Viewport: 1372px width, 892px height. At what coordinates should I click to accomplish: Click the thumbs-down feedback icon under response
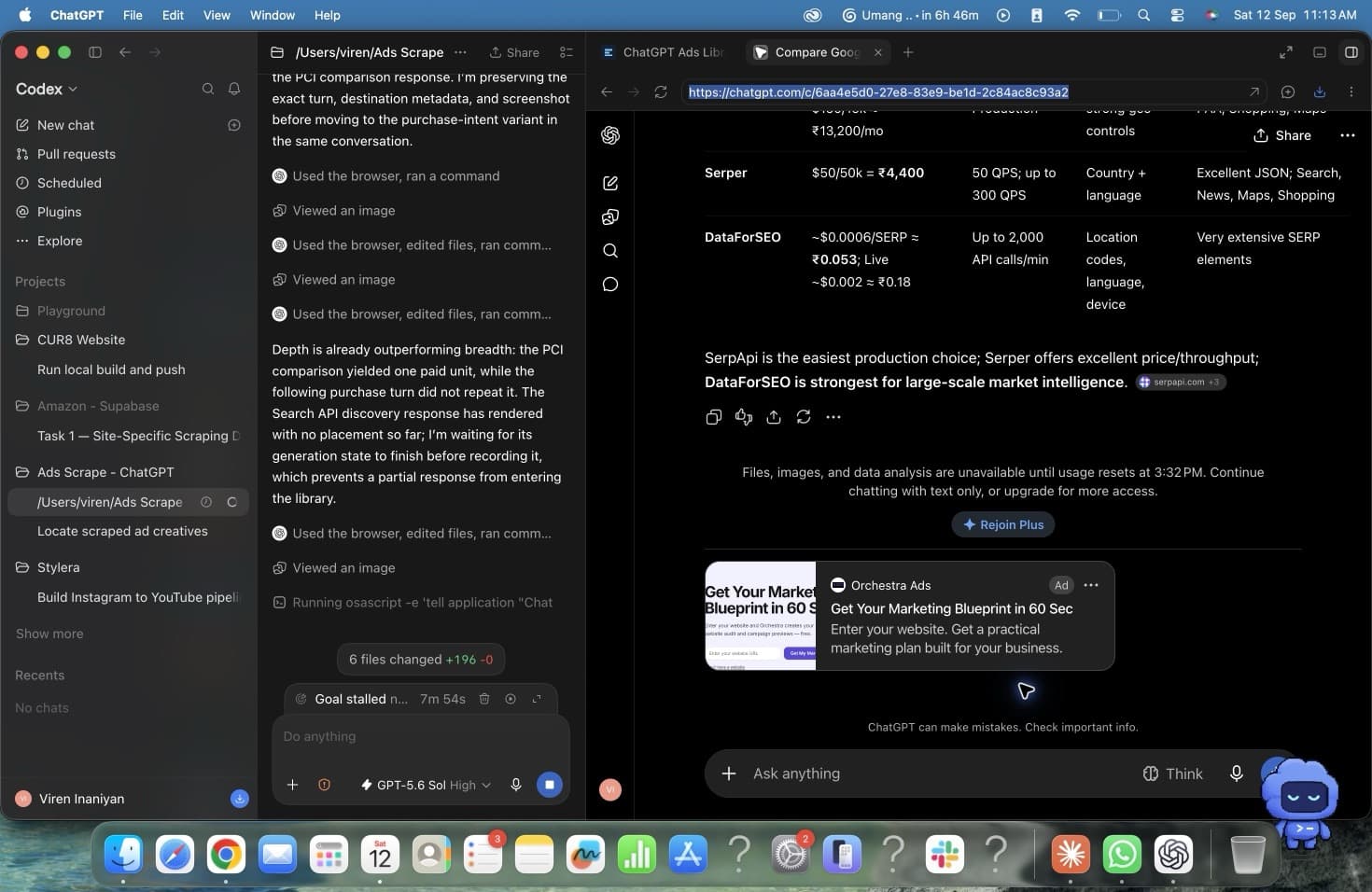pos(744,417)
